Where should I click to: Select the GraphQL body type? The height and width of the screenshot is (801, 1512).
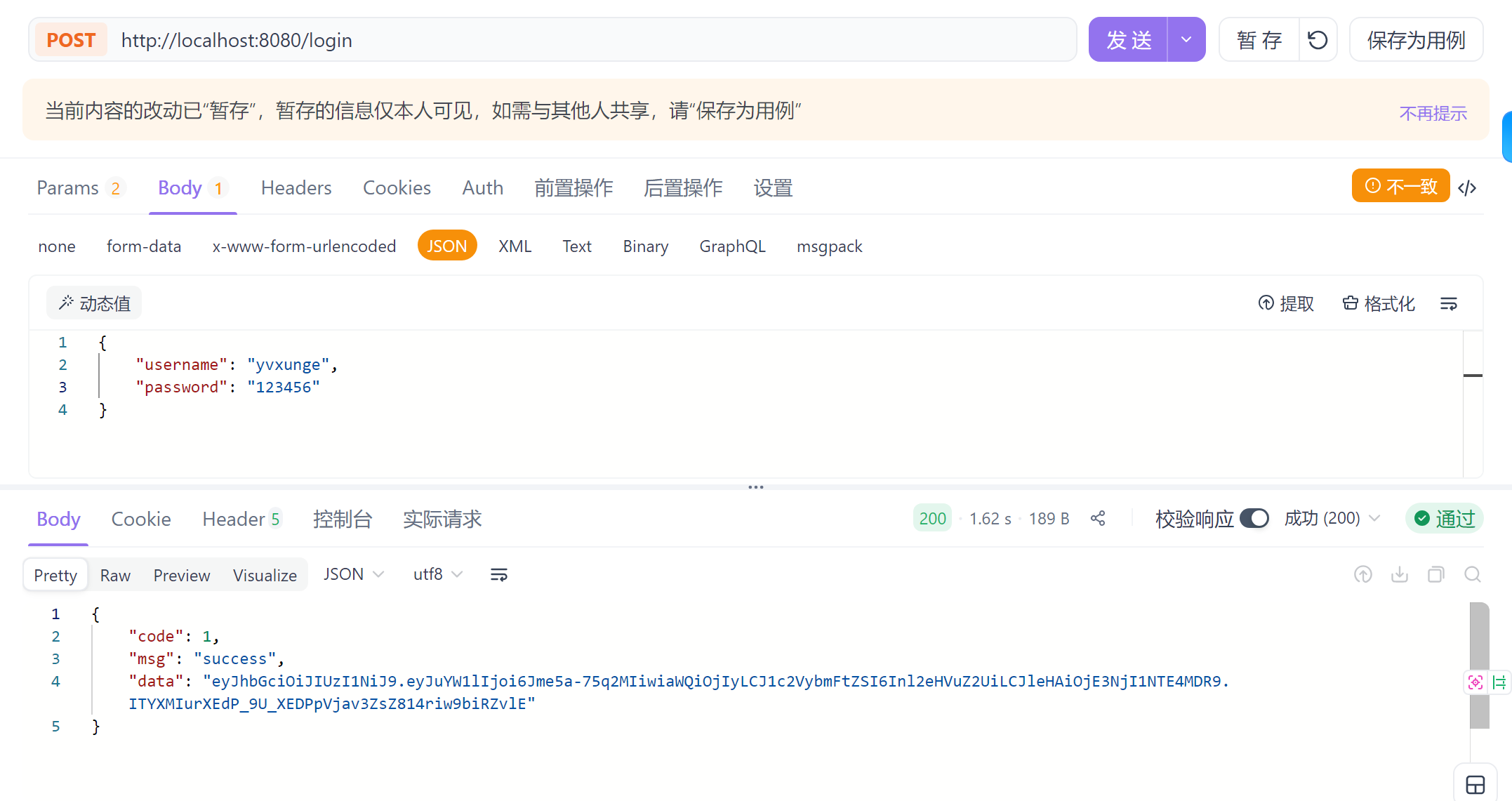[x=732, y=246]
